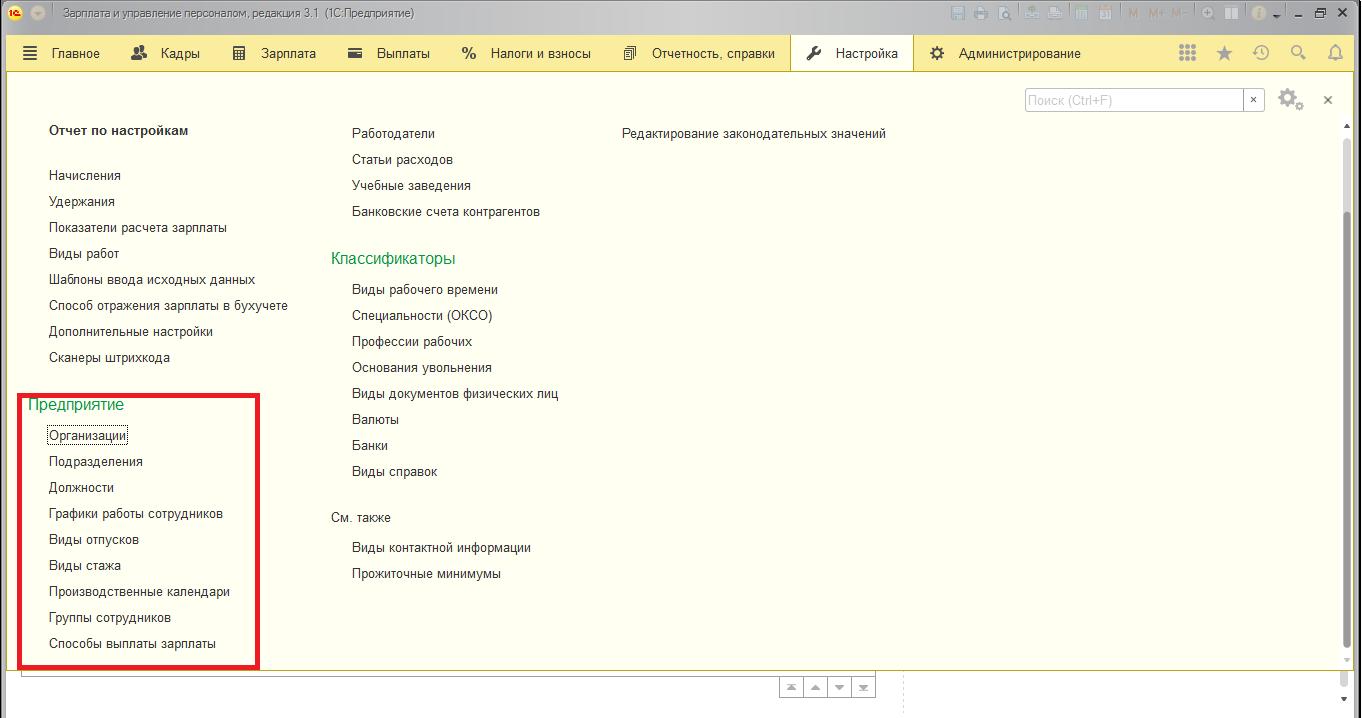Open the Организации link
1362x718 pixels.
(88, 435)
